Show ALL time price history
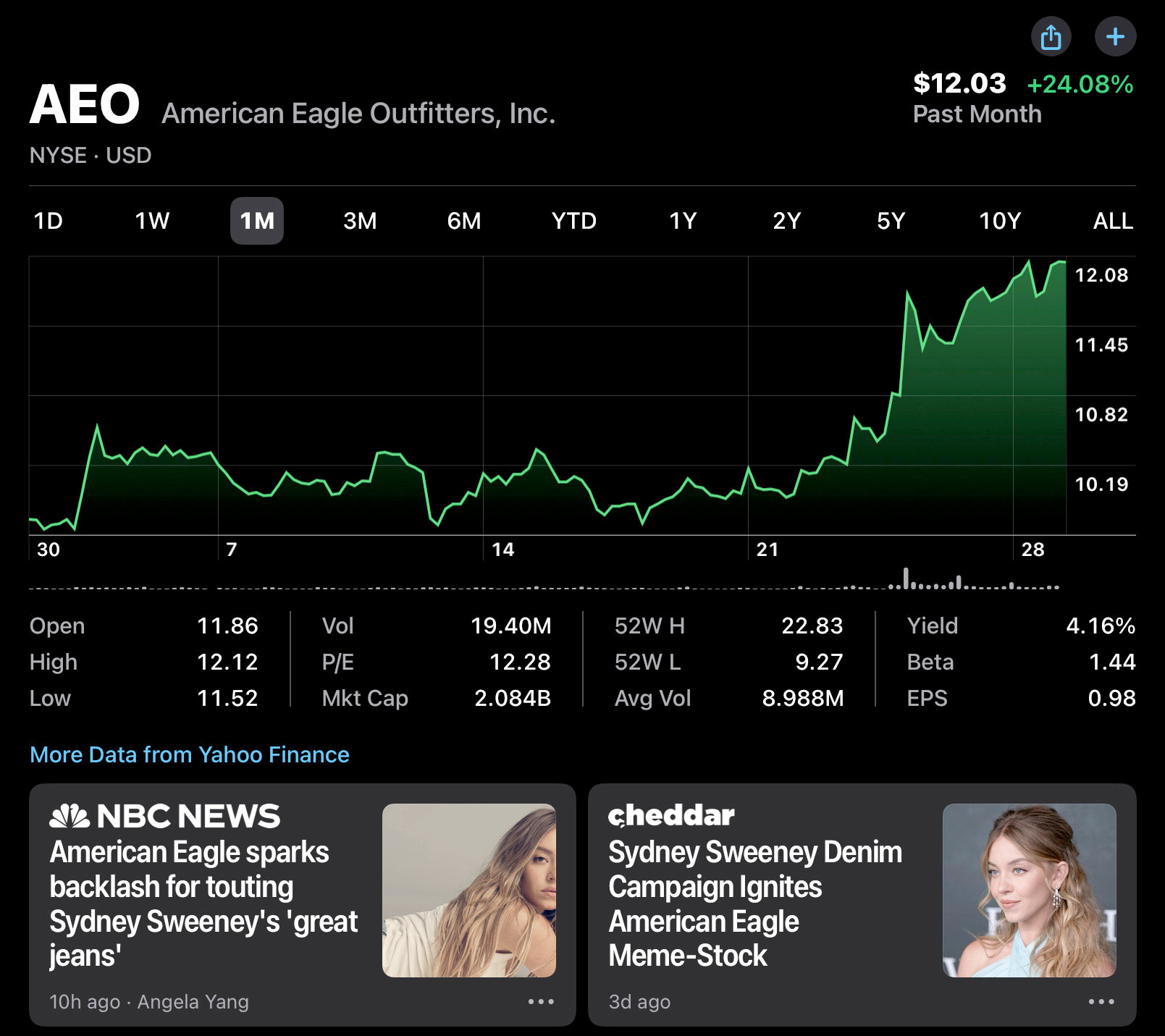Screen dimensions: 1165x1036 tap(1113, 221)
